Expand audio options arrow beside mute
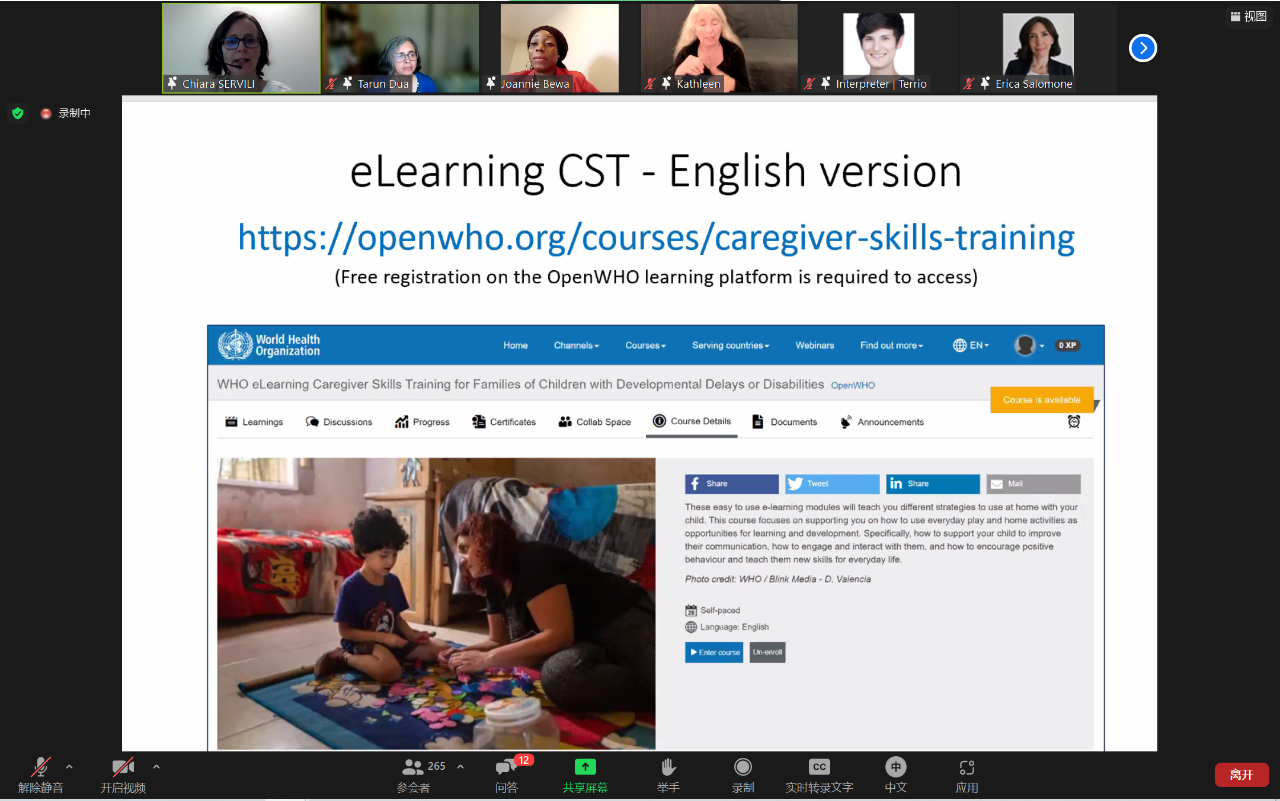Screen dimensions: 1280x801 tap(69, 767)
